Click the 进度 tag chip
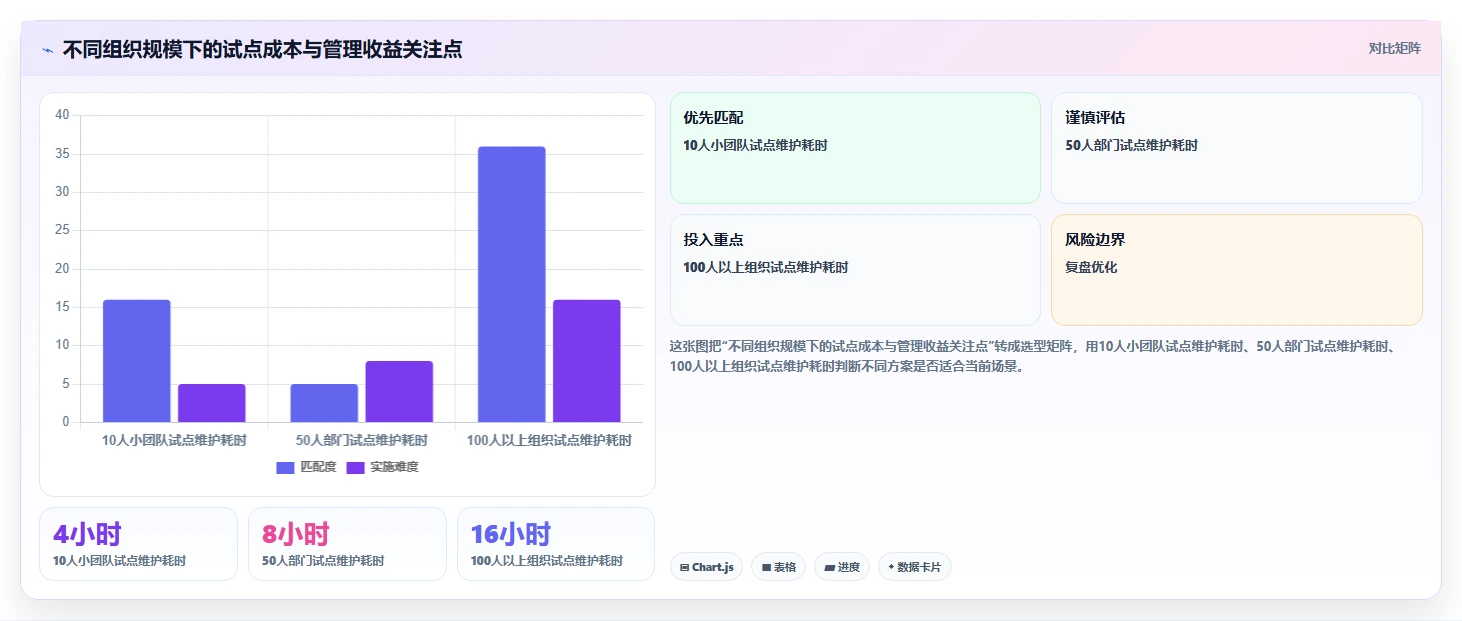 (x=842, y=567)
